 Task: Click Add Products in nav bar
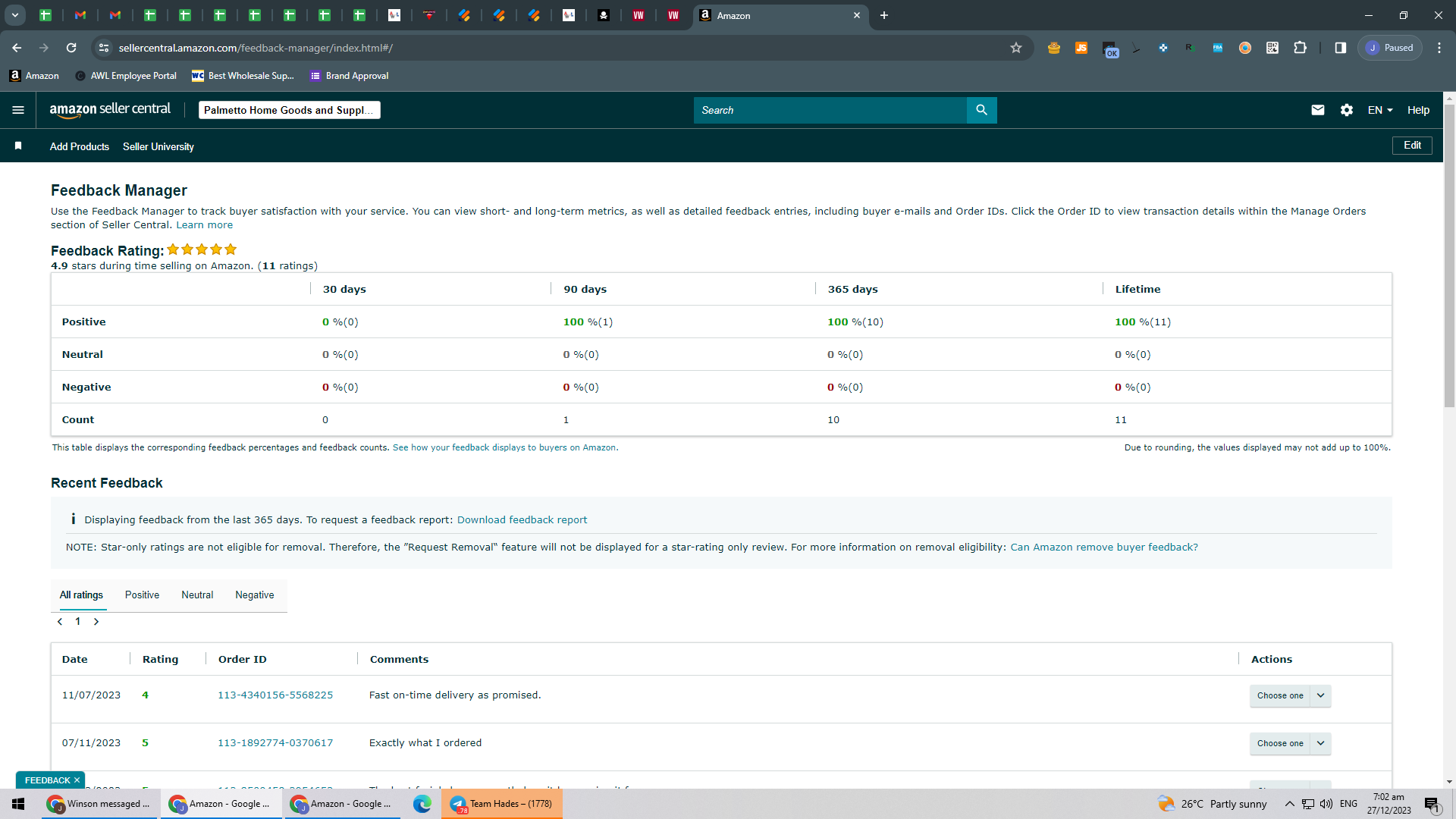coord(80,146)
